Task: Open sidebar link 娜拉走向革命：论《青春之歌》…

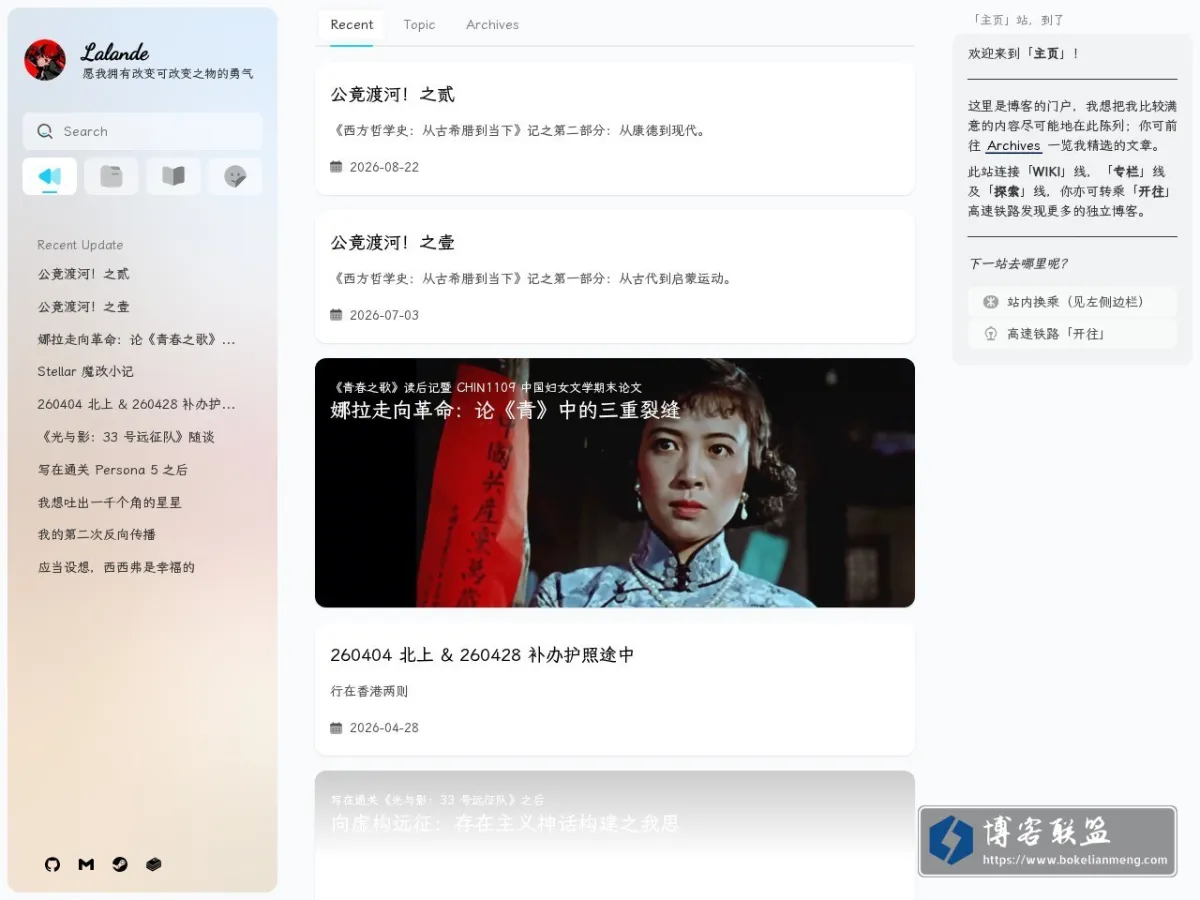Action: click(137, 340)
